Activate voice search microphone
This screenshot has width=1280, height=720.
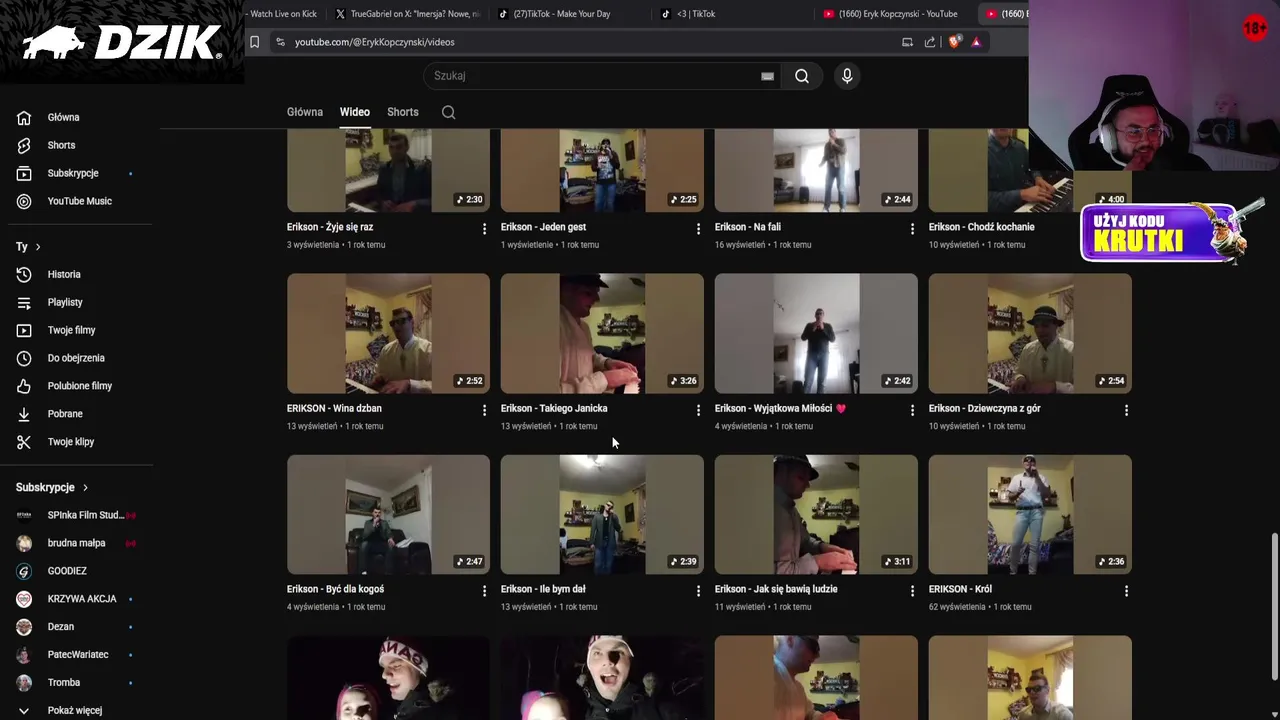coord(847,76)
